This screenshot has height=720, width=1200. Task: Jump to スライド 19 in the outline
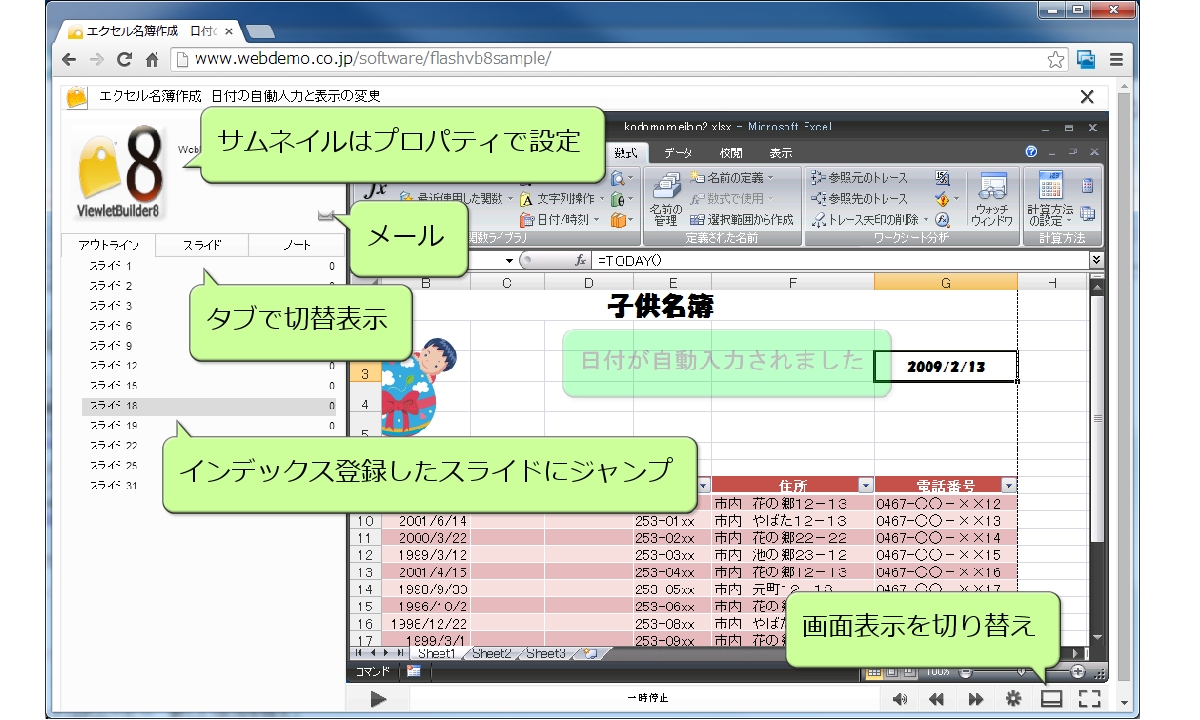(112, 426)
